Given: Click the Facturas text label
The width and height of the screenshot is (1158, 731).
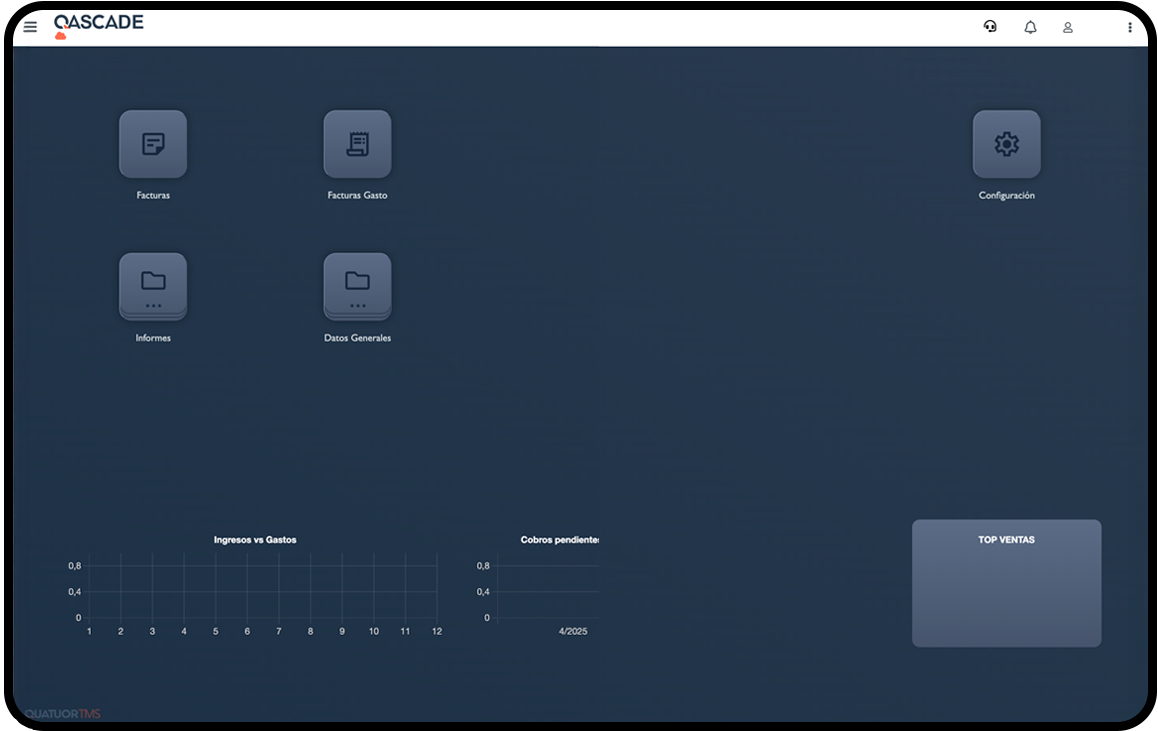Looking at the screenshot, I should [x=153, y=196].
